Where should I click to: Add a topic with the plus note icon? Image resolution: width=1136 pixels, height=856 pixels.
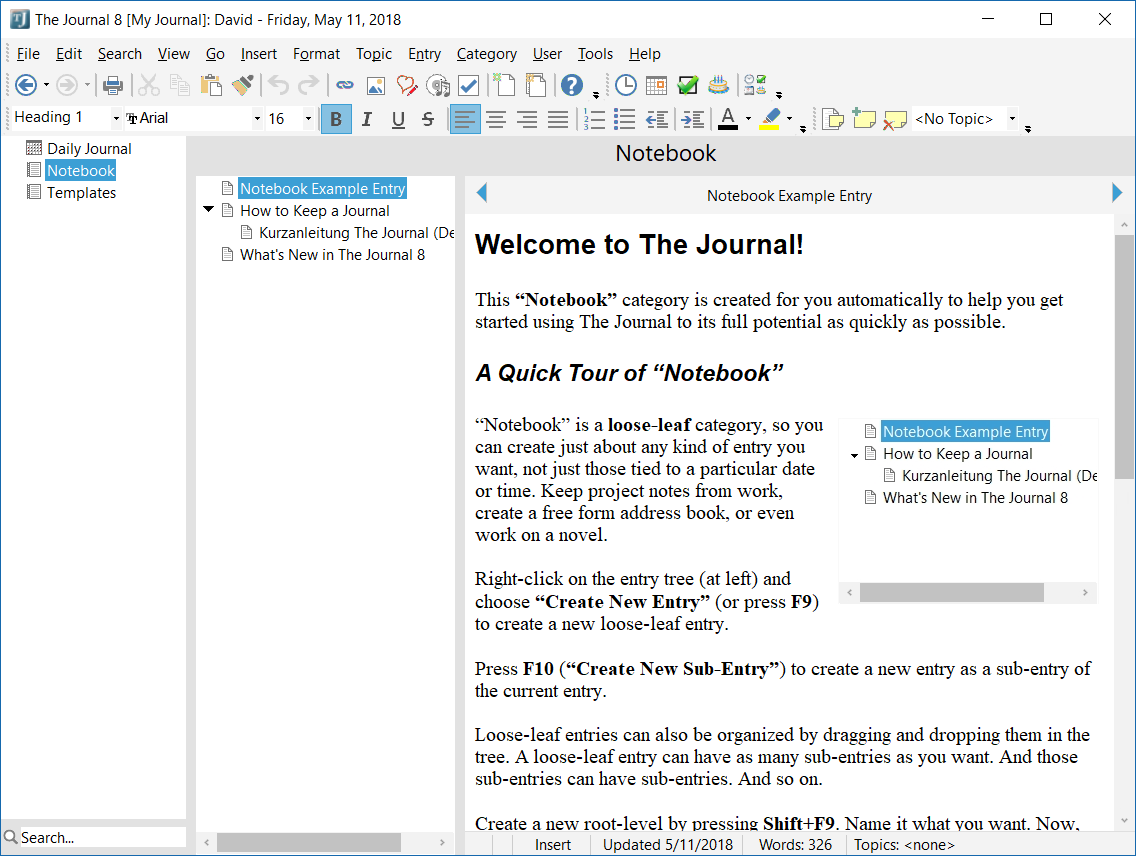point(864,118)
